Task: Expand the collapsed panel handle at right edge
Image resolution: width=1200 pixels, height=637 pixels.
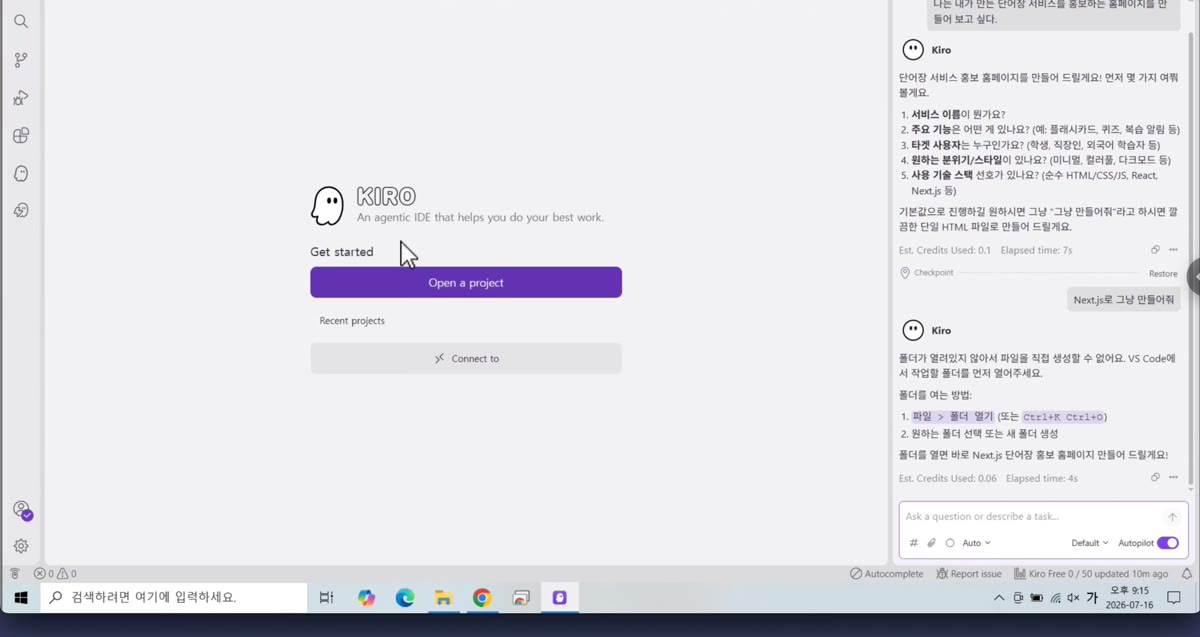Action: click(x=1194, y=277)
